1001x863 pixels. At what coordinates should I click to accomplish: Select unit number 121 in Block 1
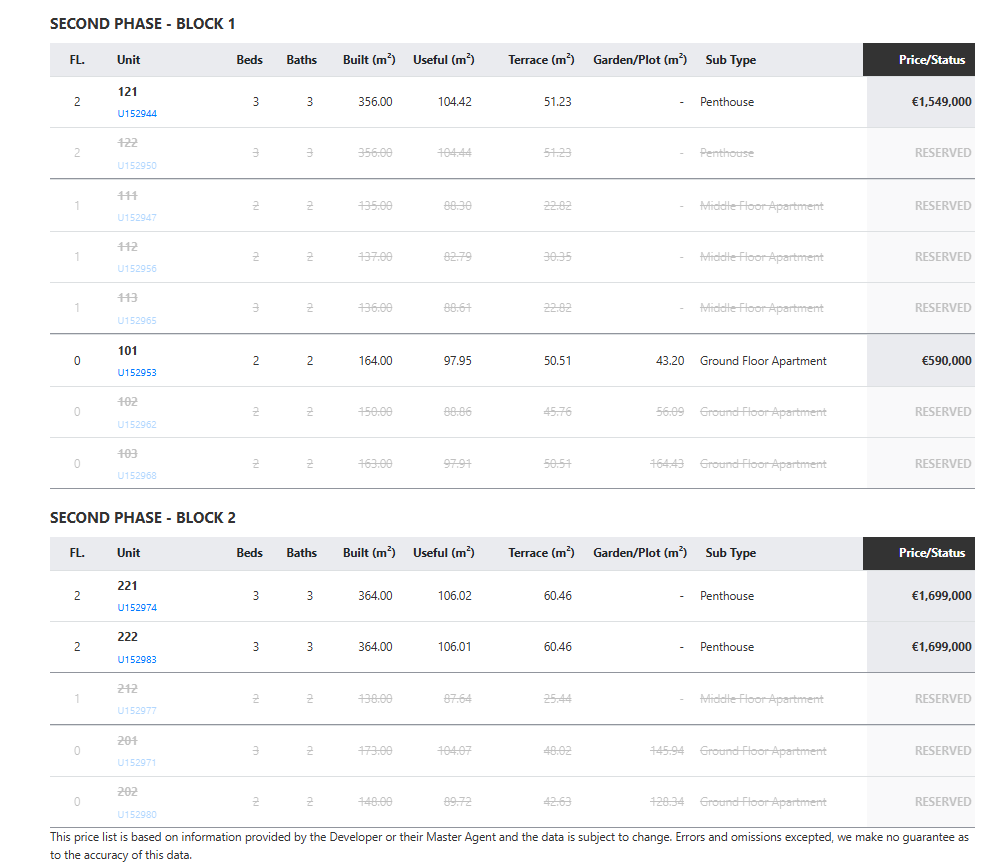click(x=128, y=92)
